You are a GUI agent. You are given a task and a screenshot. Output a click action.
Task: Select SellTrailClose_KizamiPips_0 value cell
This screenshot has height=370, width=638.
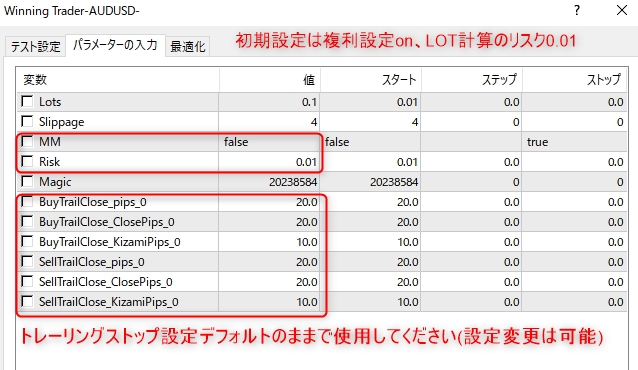coord(269,302)
